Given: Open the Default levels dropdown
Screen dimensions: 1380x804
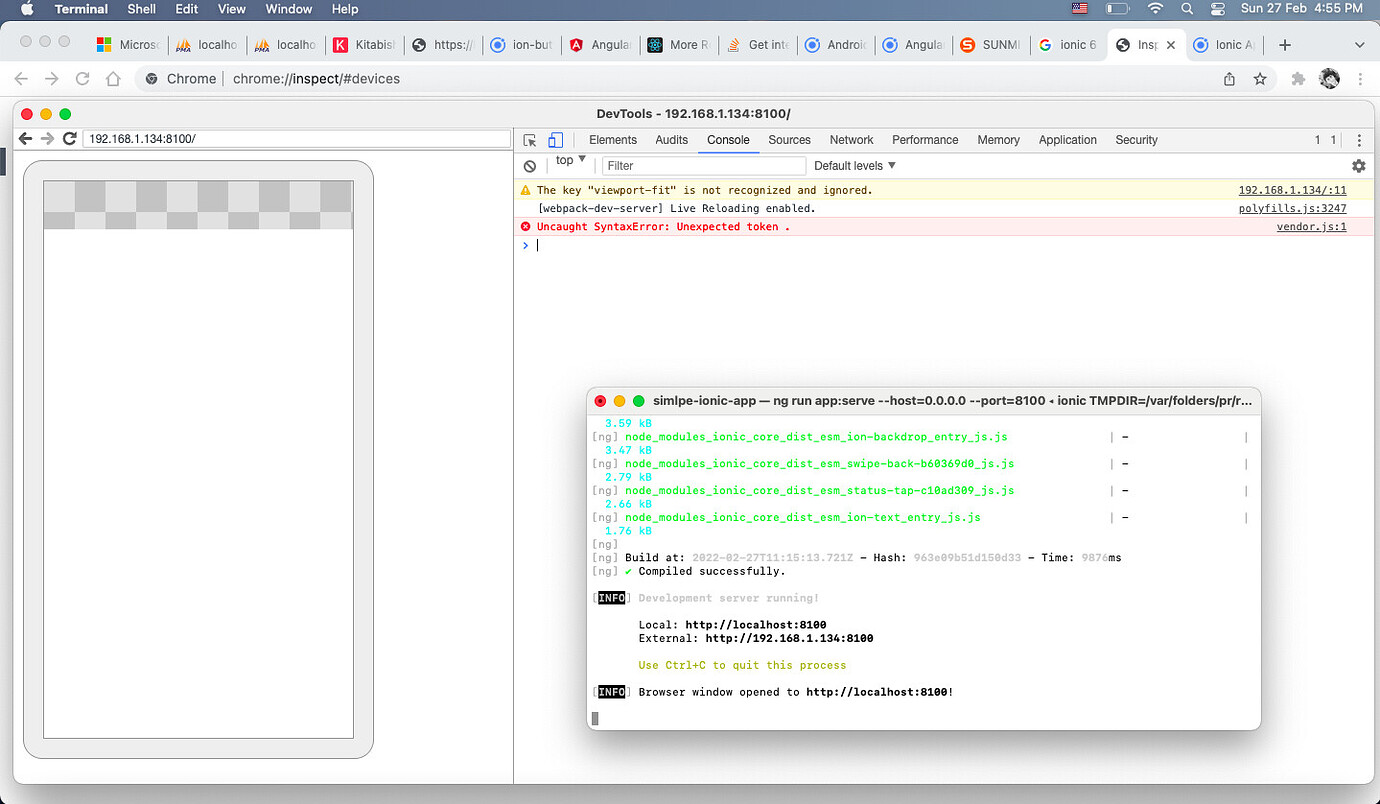Looking at the screenshot, I should [x=855, y=166].
